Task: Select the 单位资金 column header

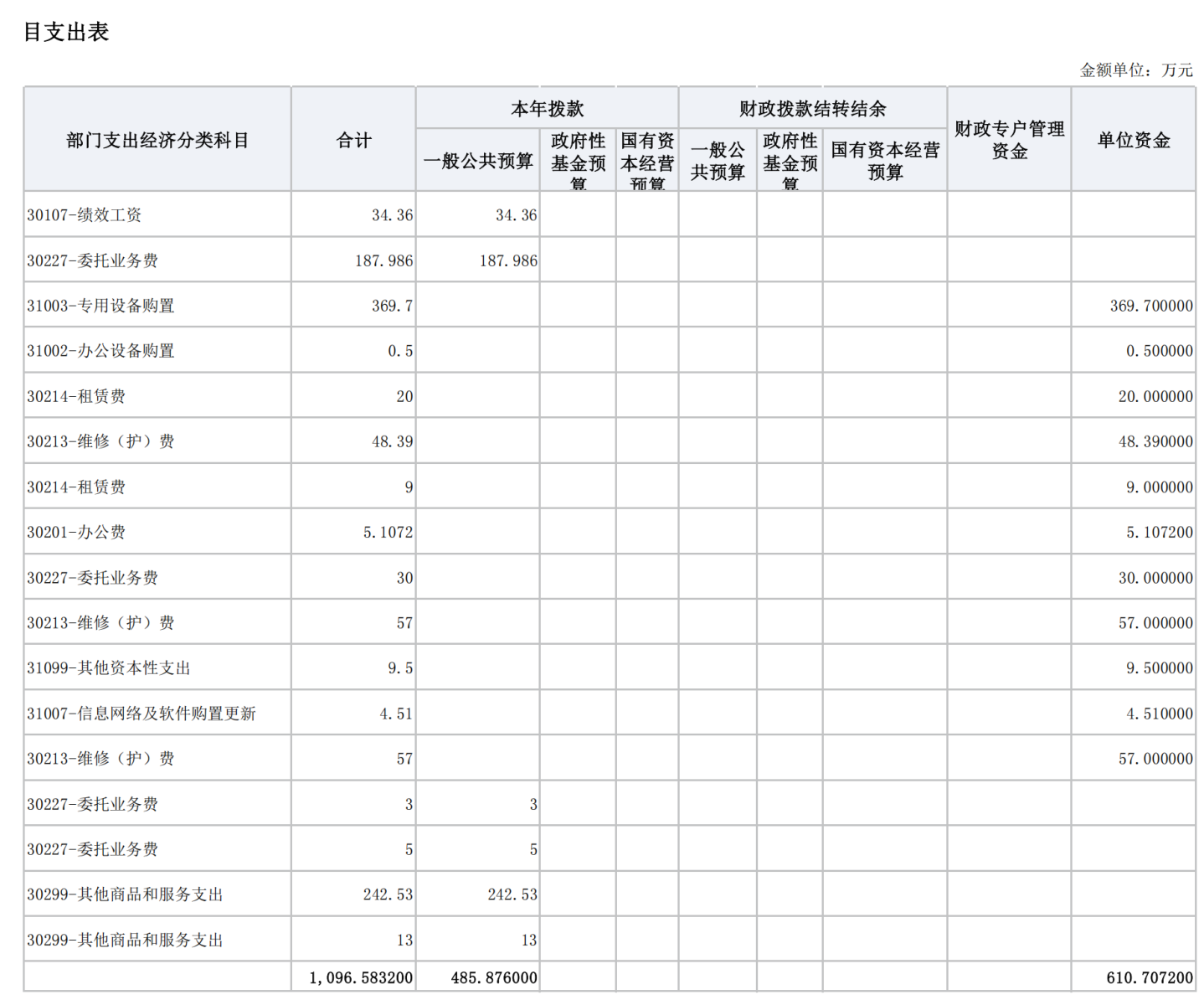Action: (x=1133, y=141)
